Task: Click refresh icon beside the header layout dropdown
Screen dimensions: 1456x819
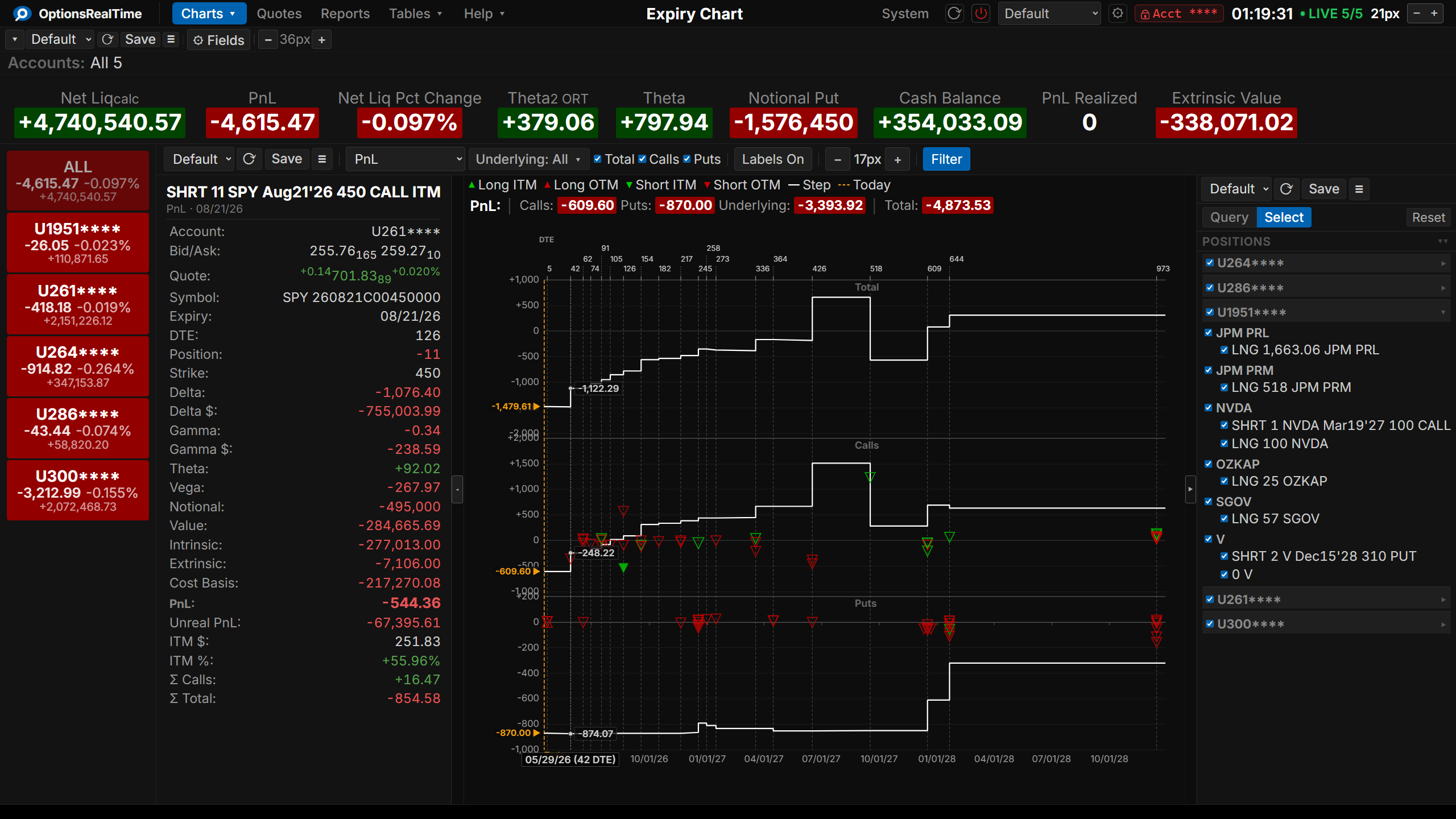Action: [107, 40]
